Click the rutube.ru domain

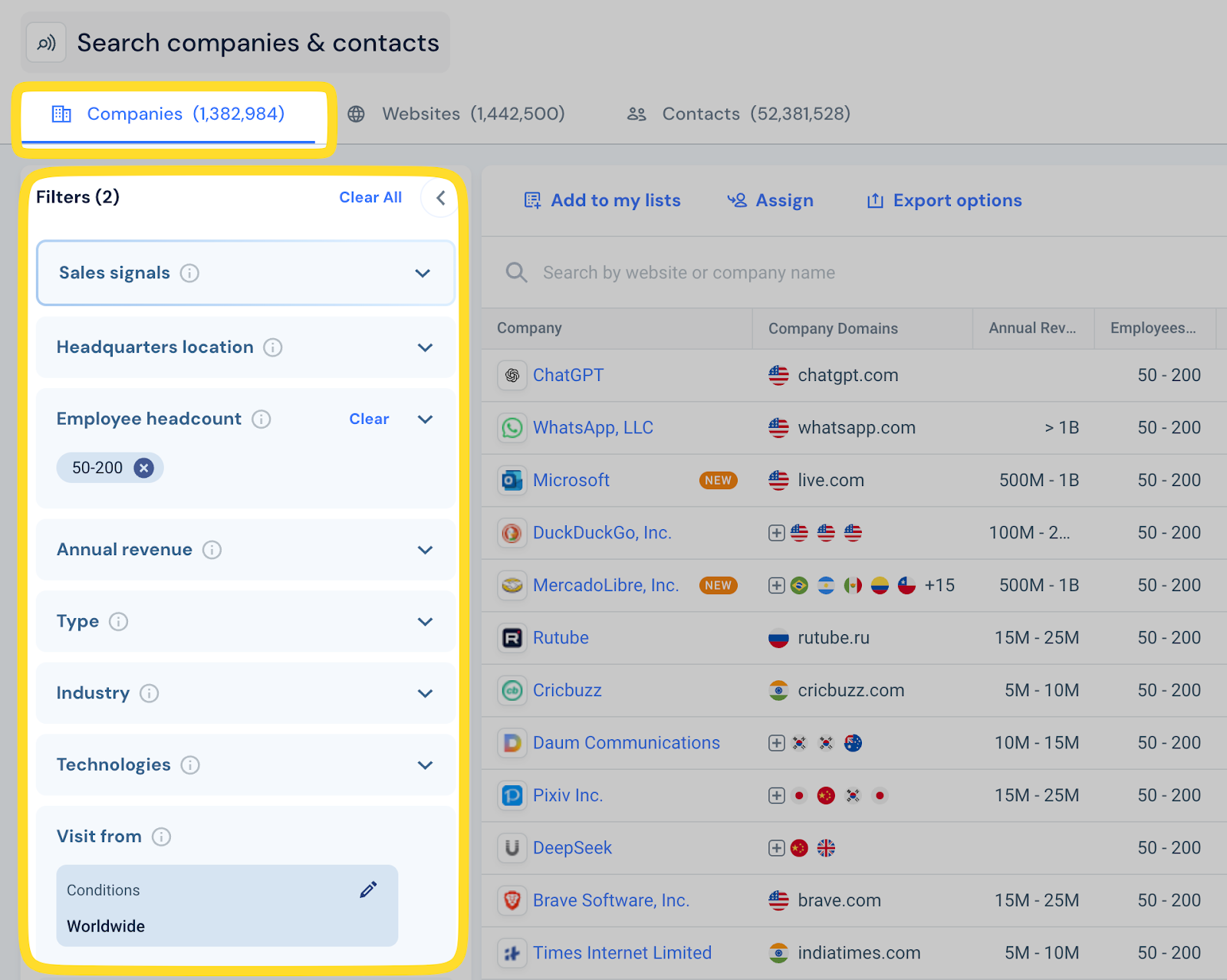click(834, 638)
